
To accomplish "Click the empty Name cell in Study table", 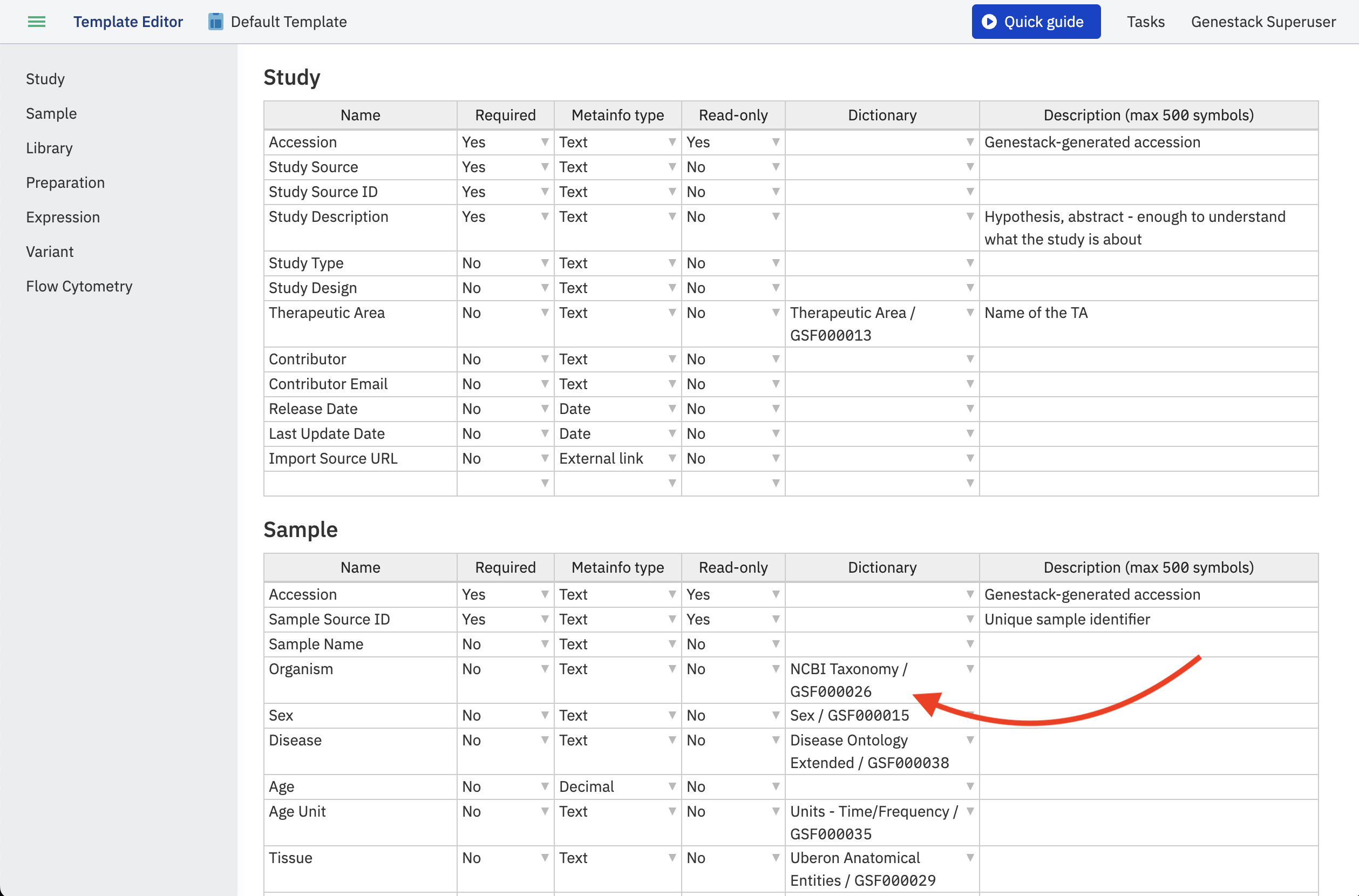I will [x=361, y=484].
